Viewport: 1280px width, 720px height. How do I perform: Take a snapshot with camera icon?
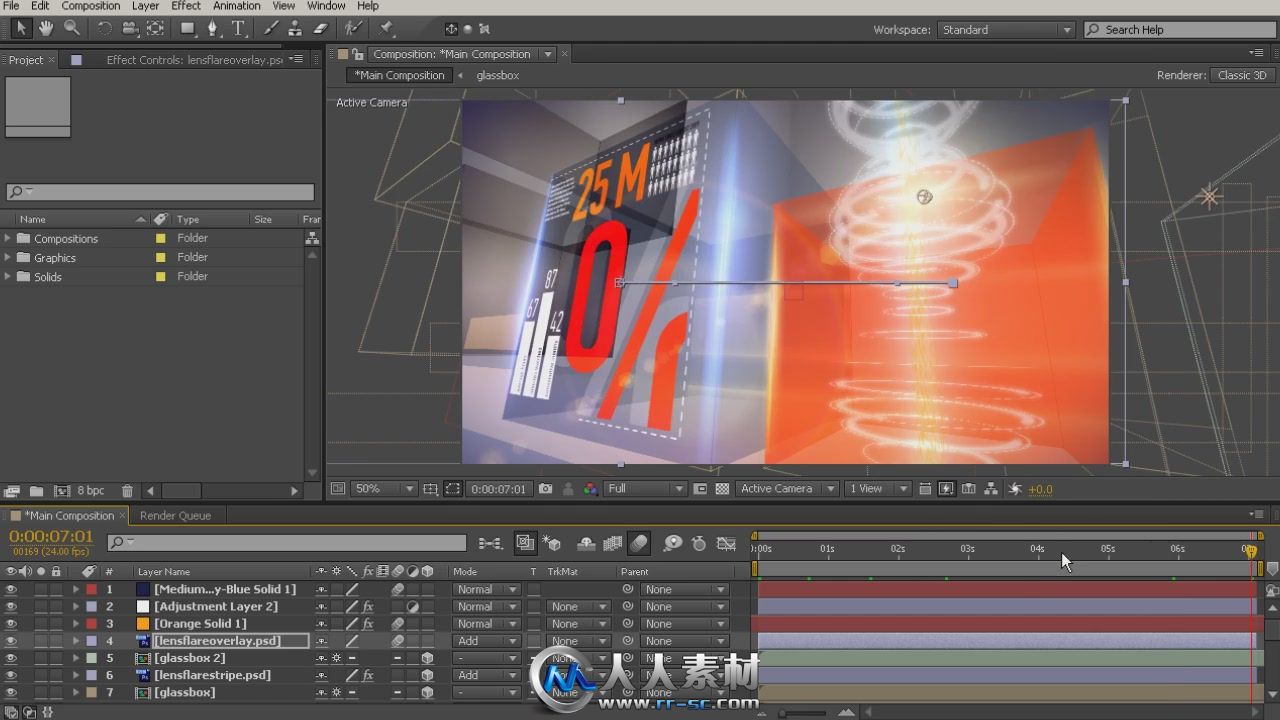pos(545,489)
